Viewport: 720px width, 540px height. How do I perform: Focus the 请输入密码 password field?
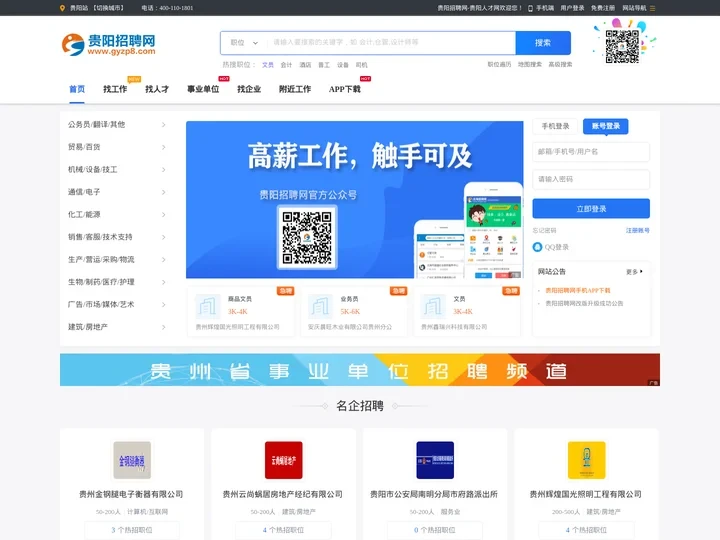[x=591, y=179]
